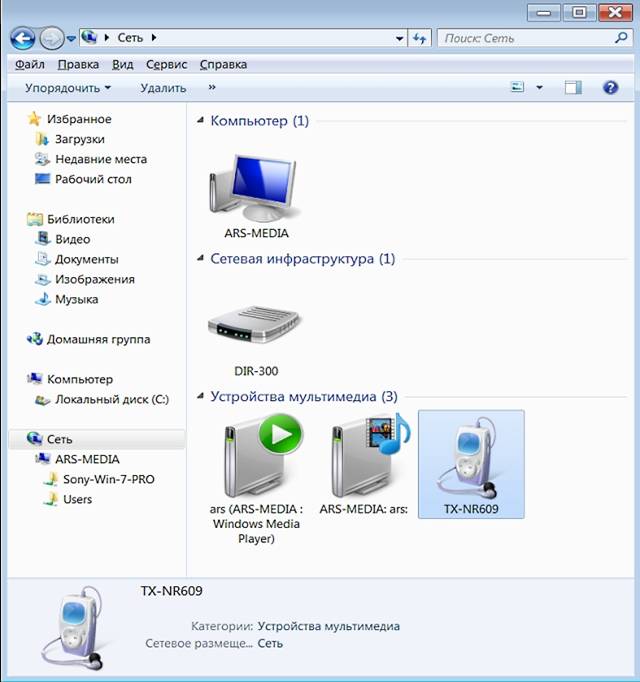The width and height of the screenshot is (640, 682).
Task: Open the Упорядочить dropdown menu
Action: pos(68,88)
